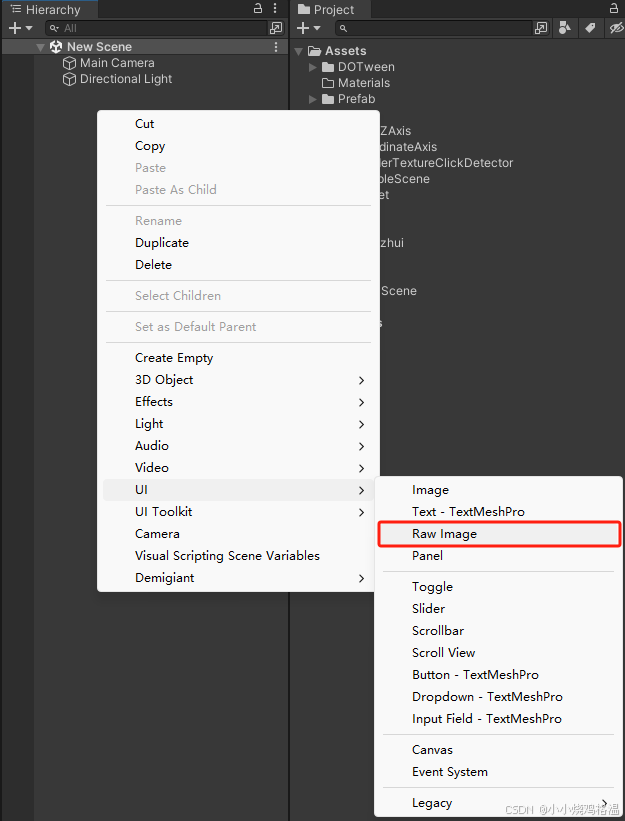Click the Main Camera cube icon

click(x=68, y=62)
